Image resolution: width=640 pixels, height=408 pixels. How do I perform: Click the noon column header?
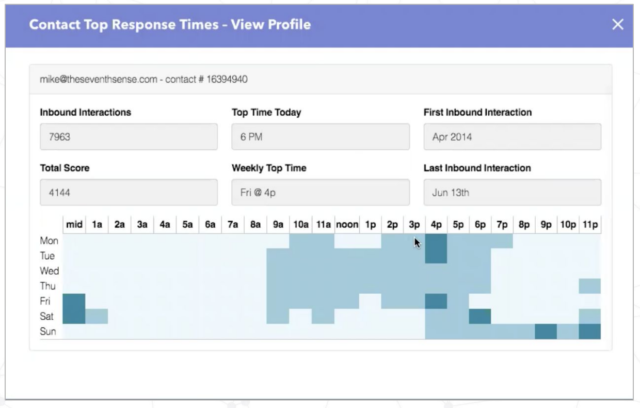(x=347, y=225)
